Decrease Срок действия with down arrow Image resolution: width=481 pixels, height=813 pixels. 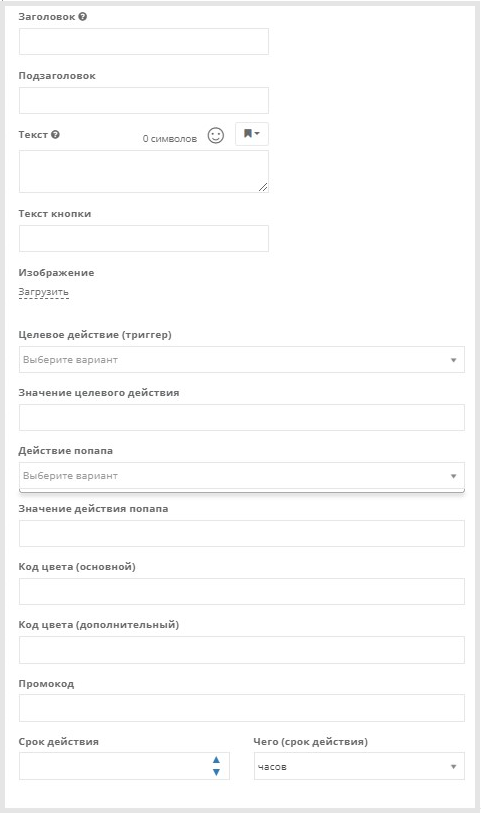(217, 772)
